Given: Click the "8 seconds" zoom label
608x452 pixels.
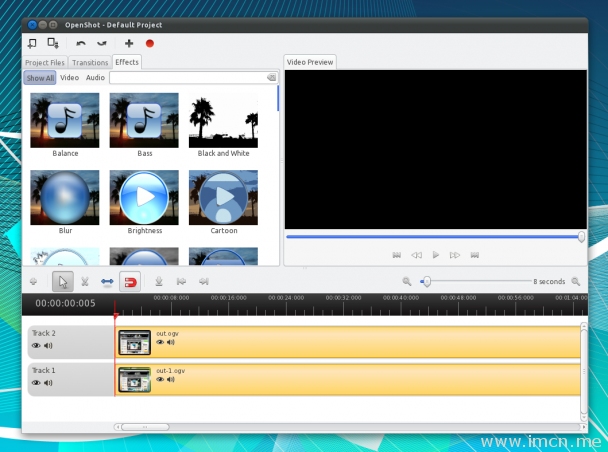Looking at the screenshot, I should click(x=549, y=281).
